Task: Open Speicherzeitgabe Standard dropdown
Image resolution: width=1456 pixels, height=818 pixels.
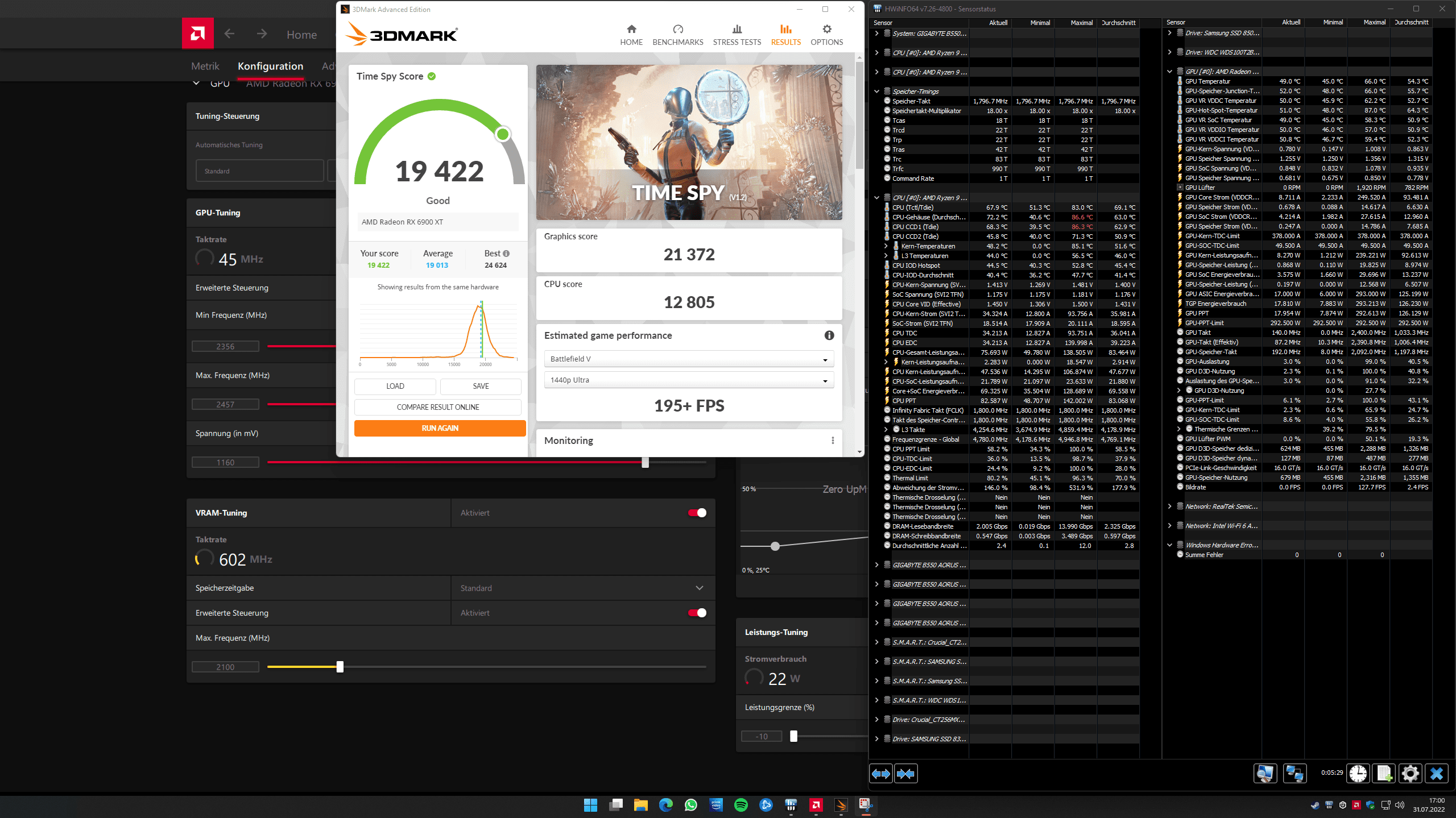Action: click(583, 588)
